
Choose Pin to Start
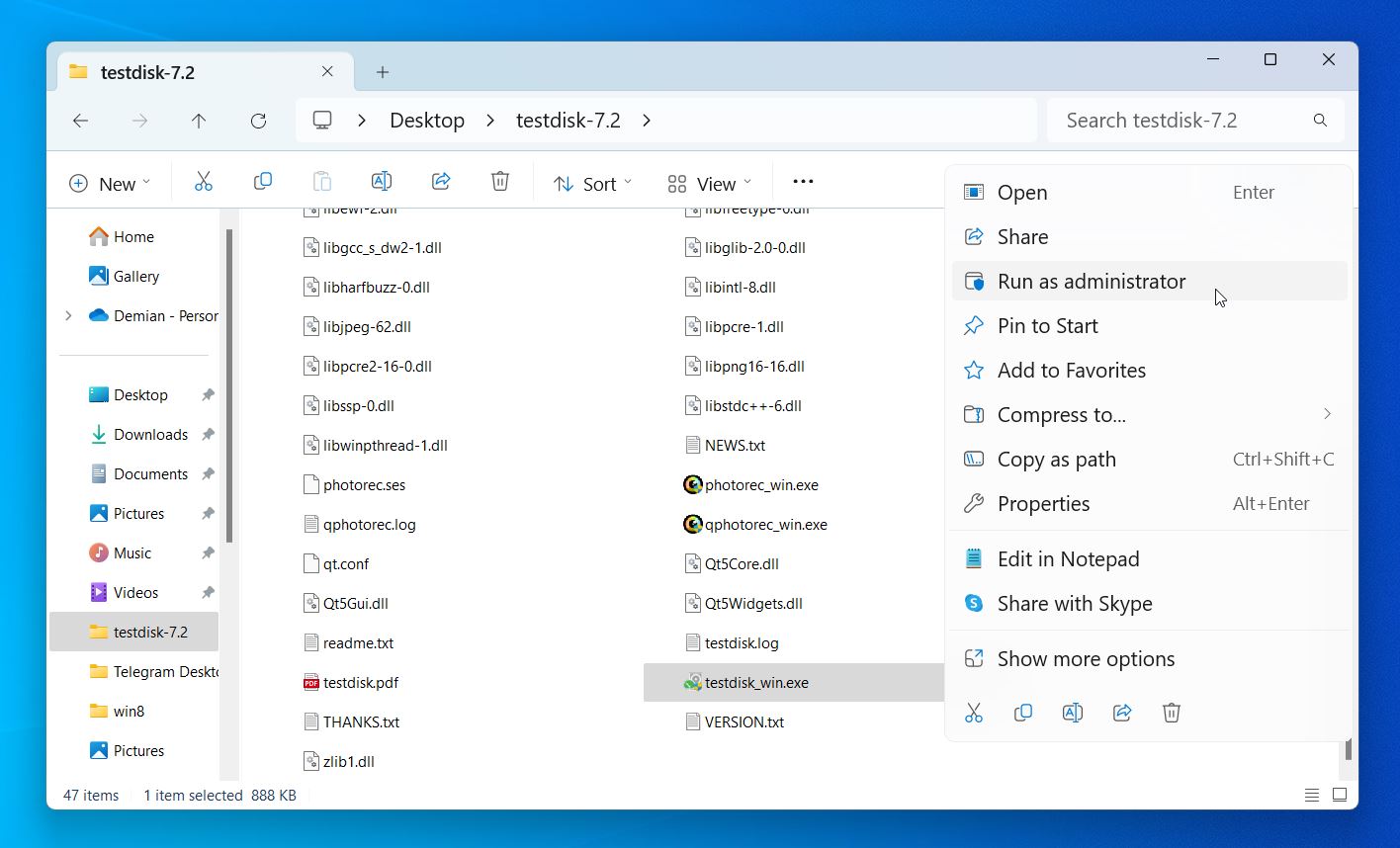tap(1150, 326)
